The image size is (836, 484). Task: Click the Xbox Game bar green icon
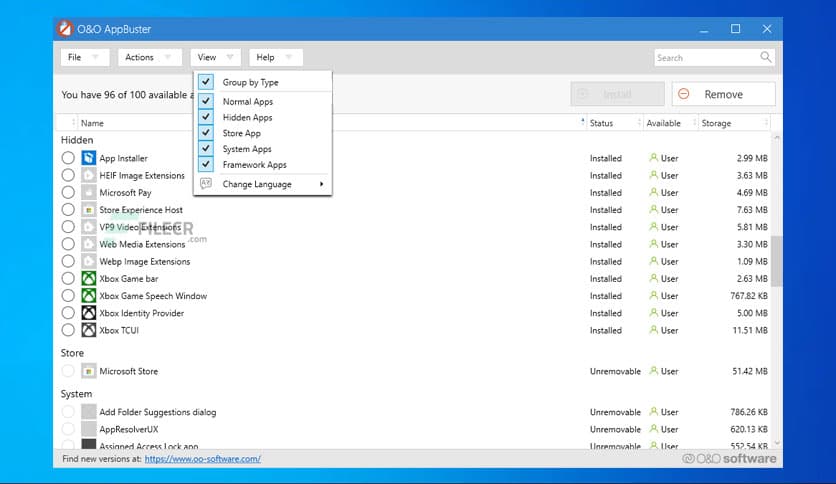click(x=89, y=278)
